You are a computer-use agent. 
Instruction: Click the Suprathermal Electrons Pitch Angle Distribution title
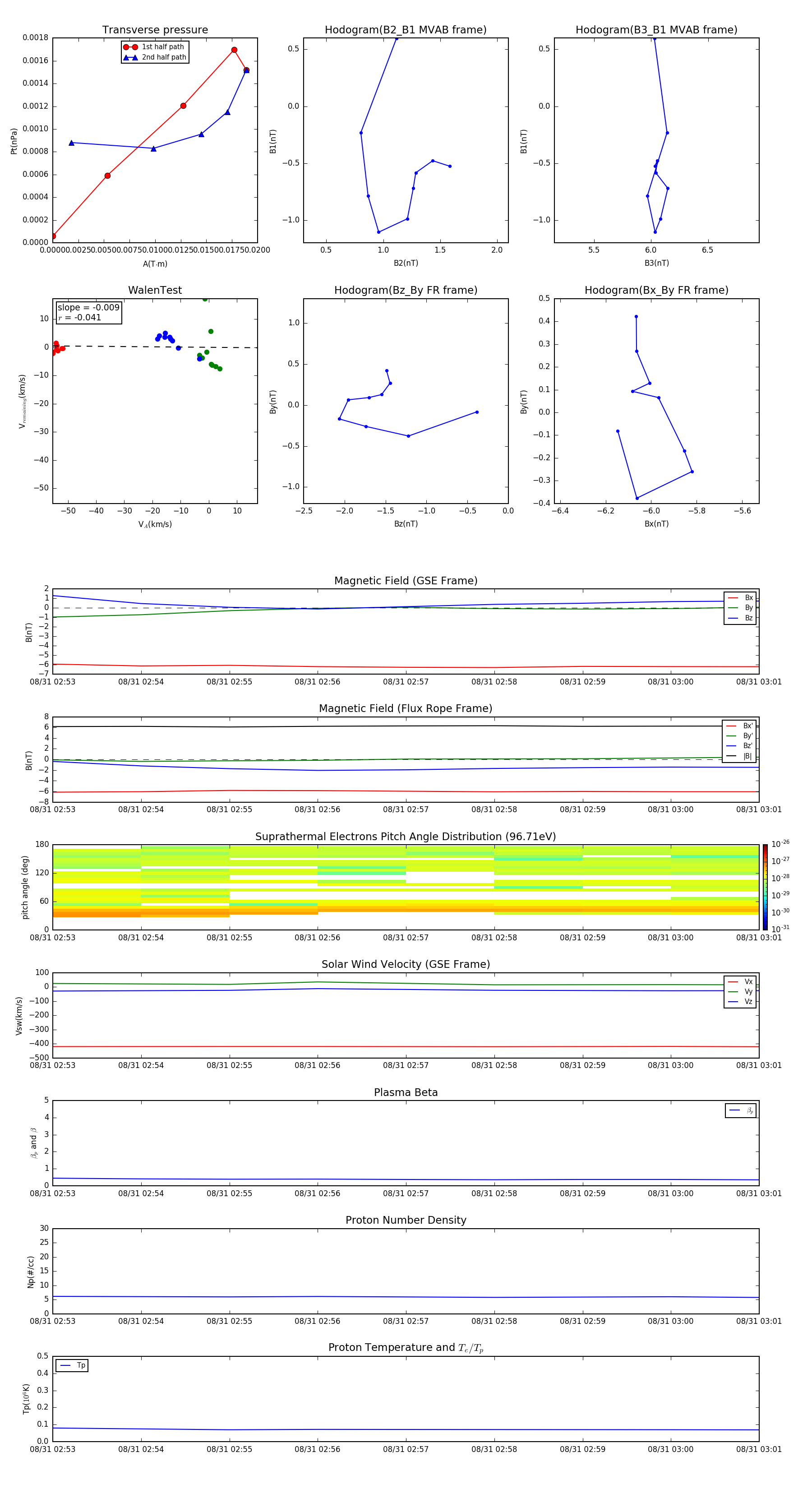coord(406,837)
